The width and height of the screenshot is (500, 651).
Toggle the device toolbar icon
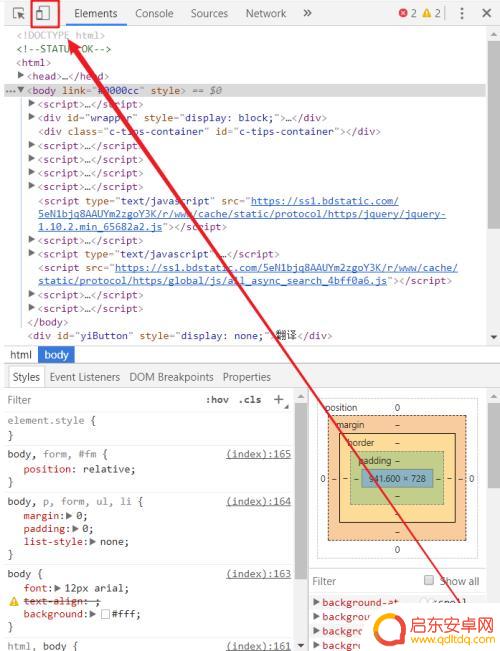(x=43, y=13)
